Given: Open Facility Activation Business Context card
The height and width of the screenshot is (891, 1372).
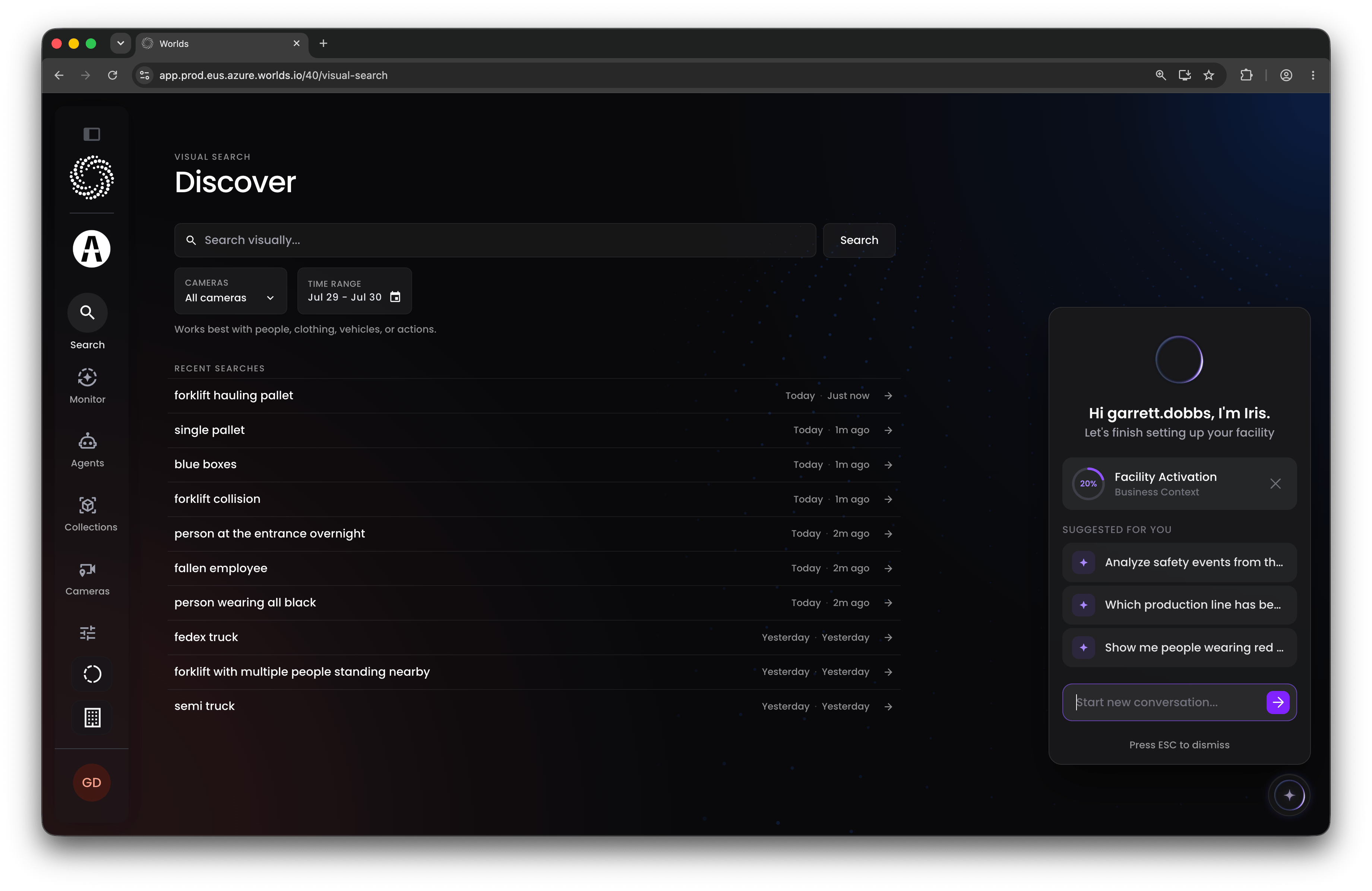Looking at the screenshot, I should [x=1179, y=483].
